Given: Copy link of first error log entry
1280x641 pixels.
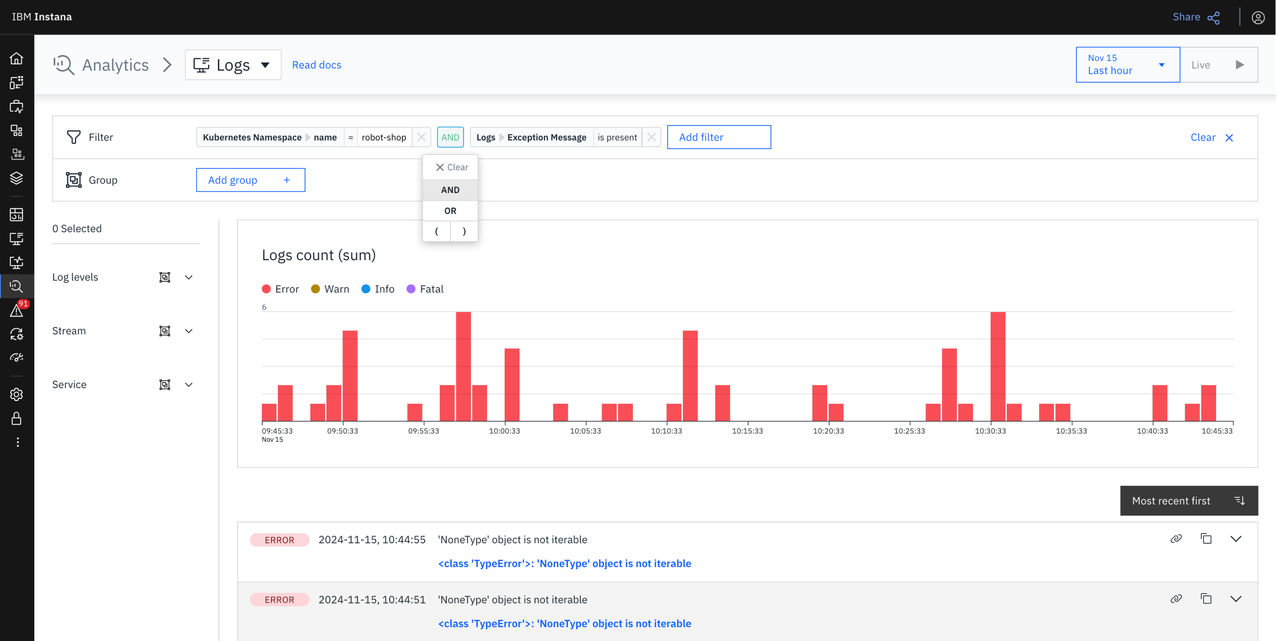Looking at the screenshot, I should pyautogui.click(x=1176, y=539).
